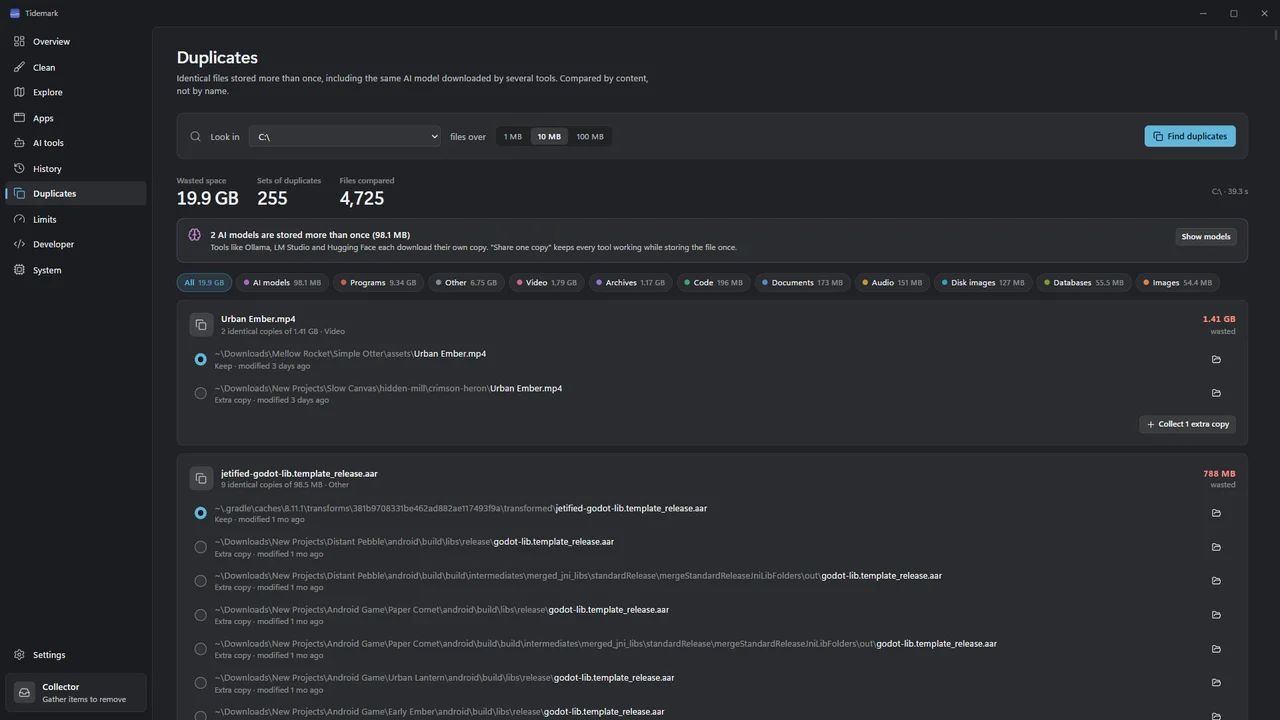
Task: Open the Overview page icon in sidebar
Action: [x=19, y=41]
